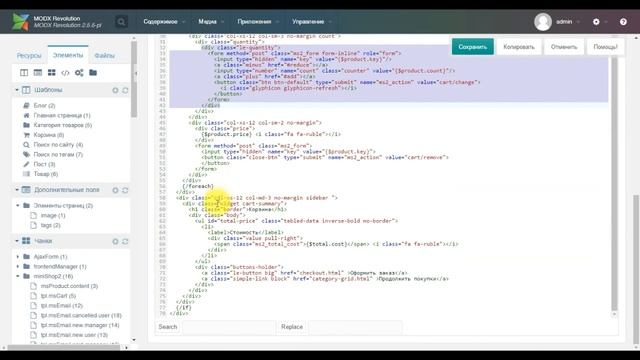Open the tags (2) template variable
Screen dimensions: 640x360
tap(50, 225)
